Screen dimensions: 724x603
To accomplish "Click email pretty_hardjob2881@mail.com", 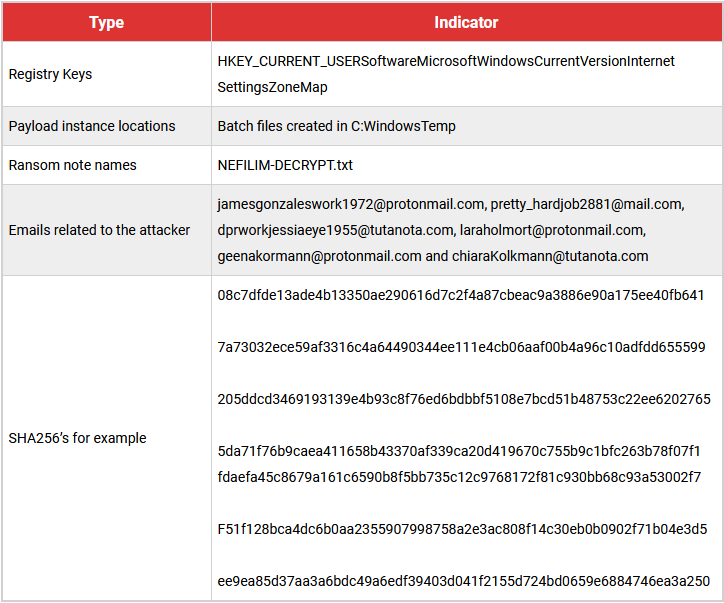I will [587, 204].
